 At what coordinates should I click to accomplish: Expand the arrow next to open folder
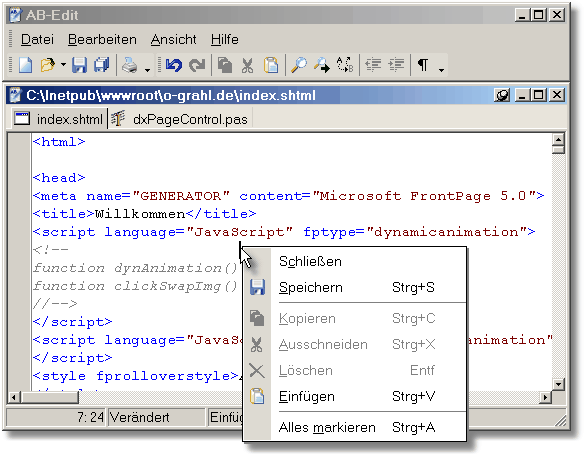tap(64, 65)
